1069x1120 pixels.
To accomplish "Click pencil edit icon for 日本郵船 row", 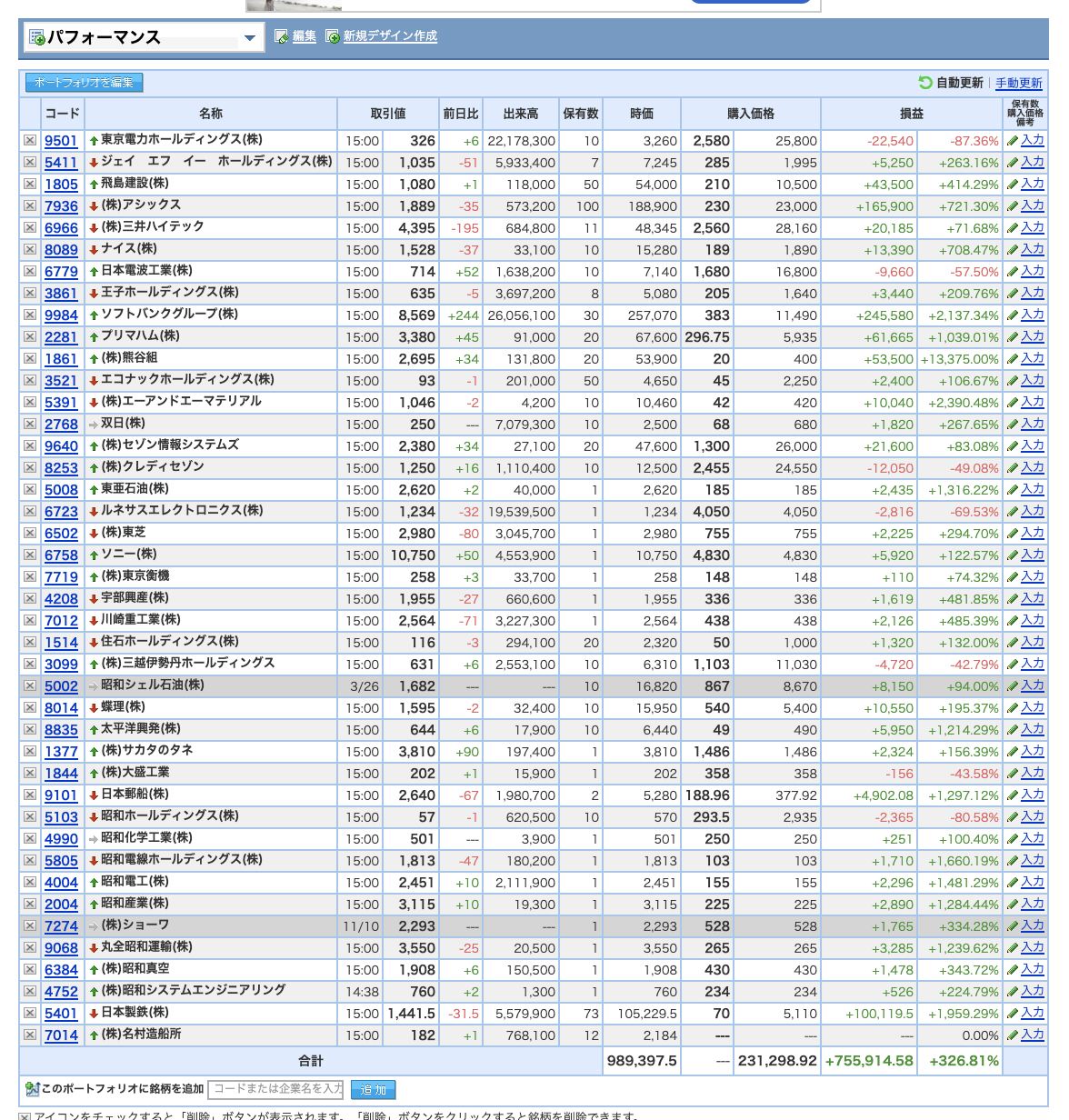I will 1013,795.
